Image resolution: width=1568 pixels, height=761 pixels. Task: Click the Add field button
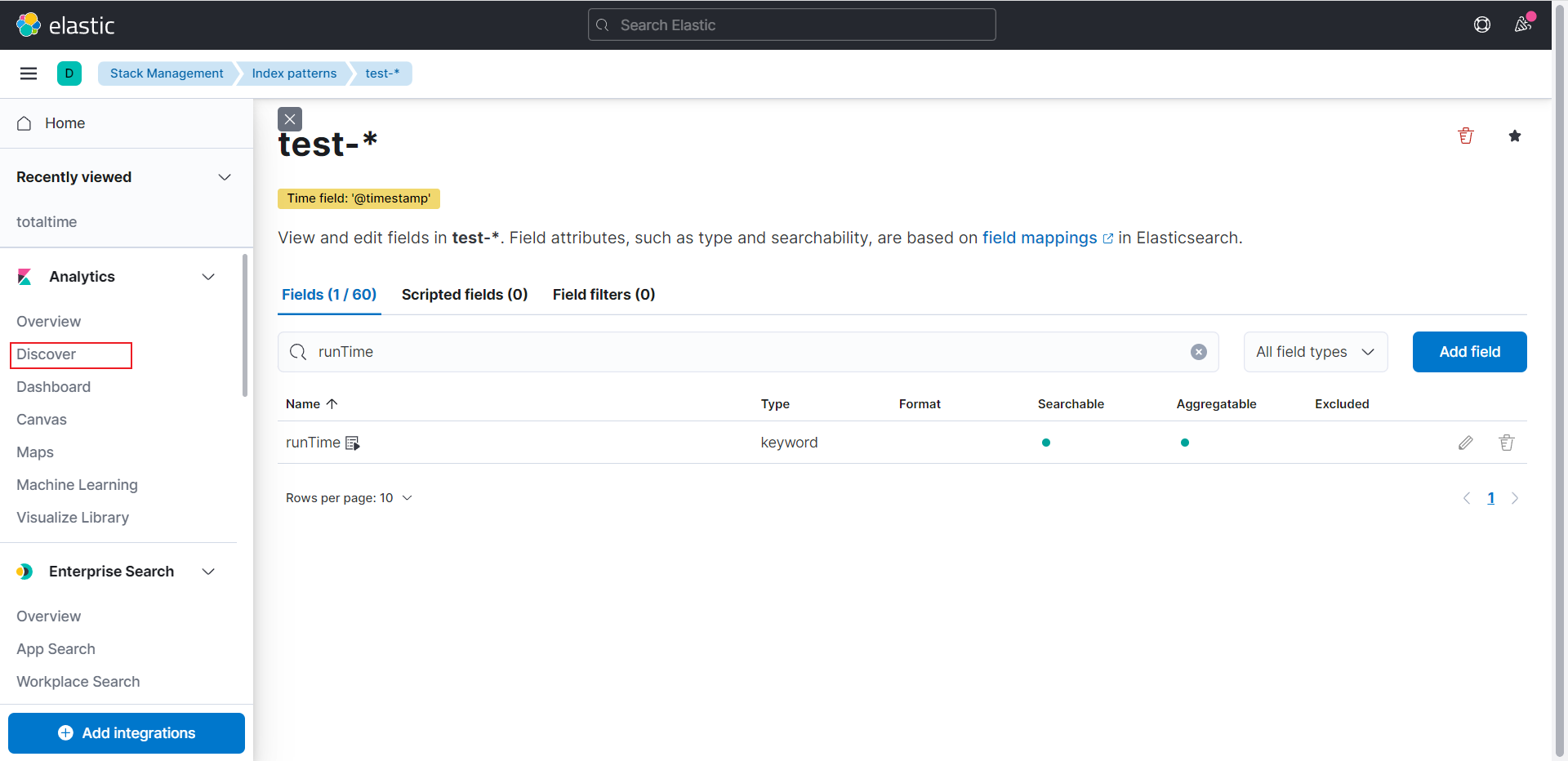pyautogui.click(x=1470, y=352)
